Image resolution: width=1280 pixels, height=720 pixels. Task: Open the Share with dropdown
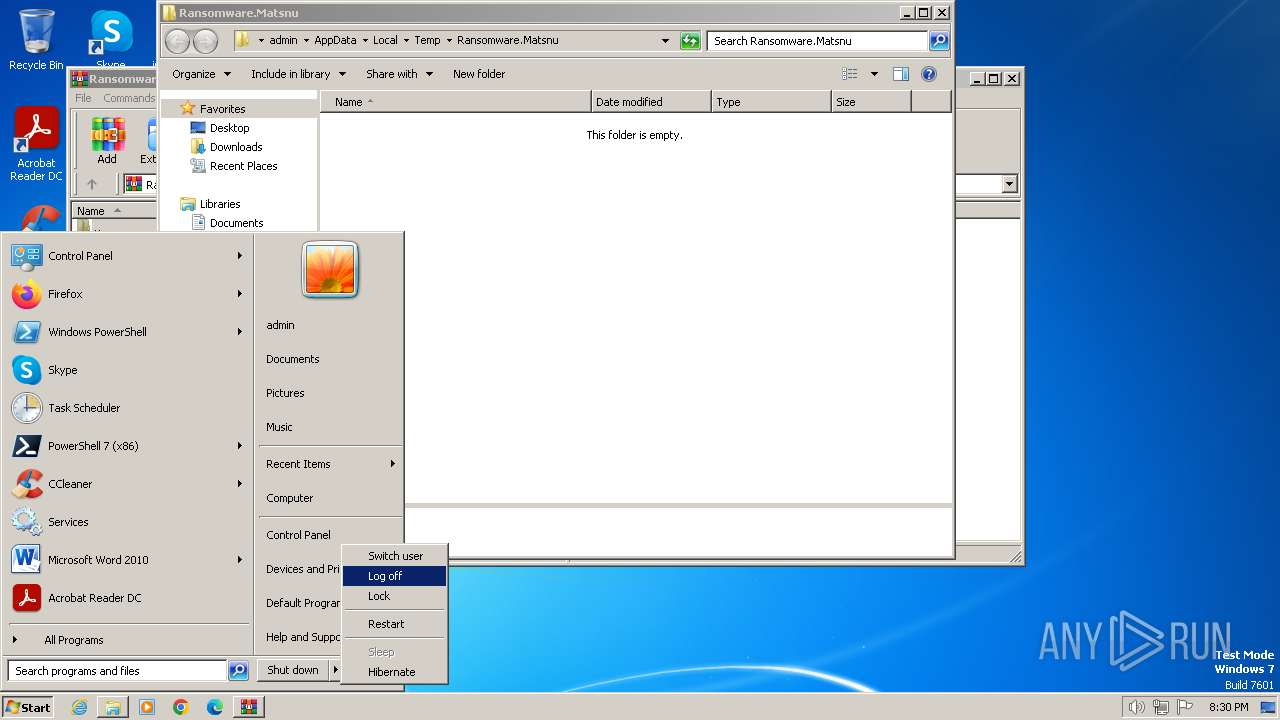(400, 74)
